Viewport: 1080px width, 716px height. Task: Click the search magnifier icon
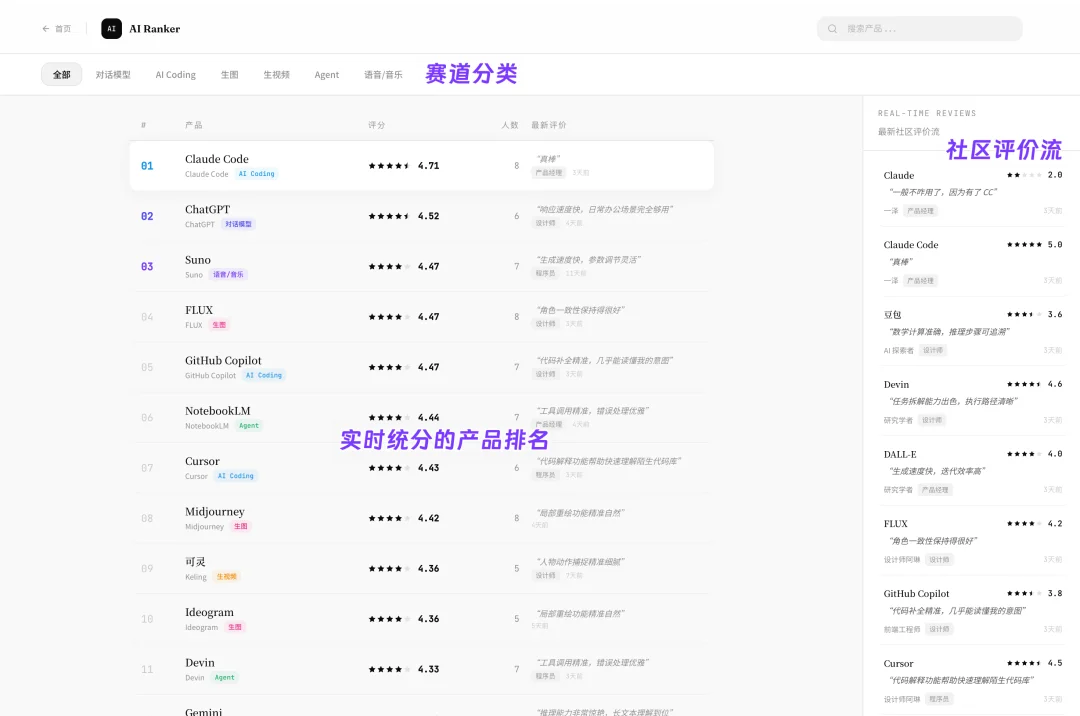tap(833, 28)
